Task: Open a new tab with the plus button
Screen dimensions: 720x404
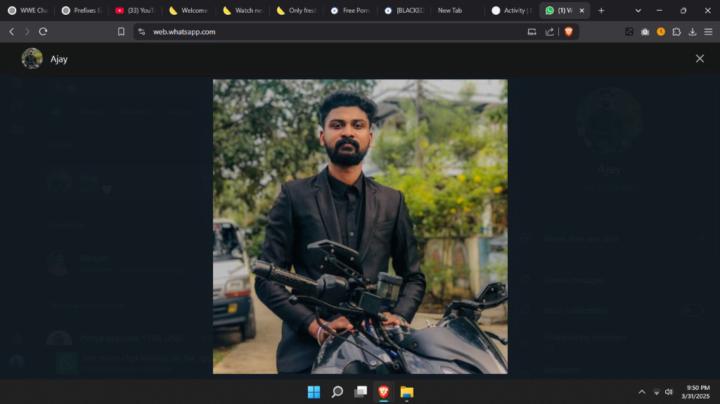Action: [x=601, y=10]
